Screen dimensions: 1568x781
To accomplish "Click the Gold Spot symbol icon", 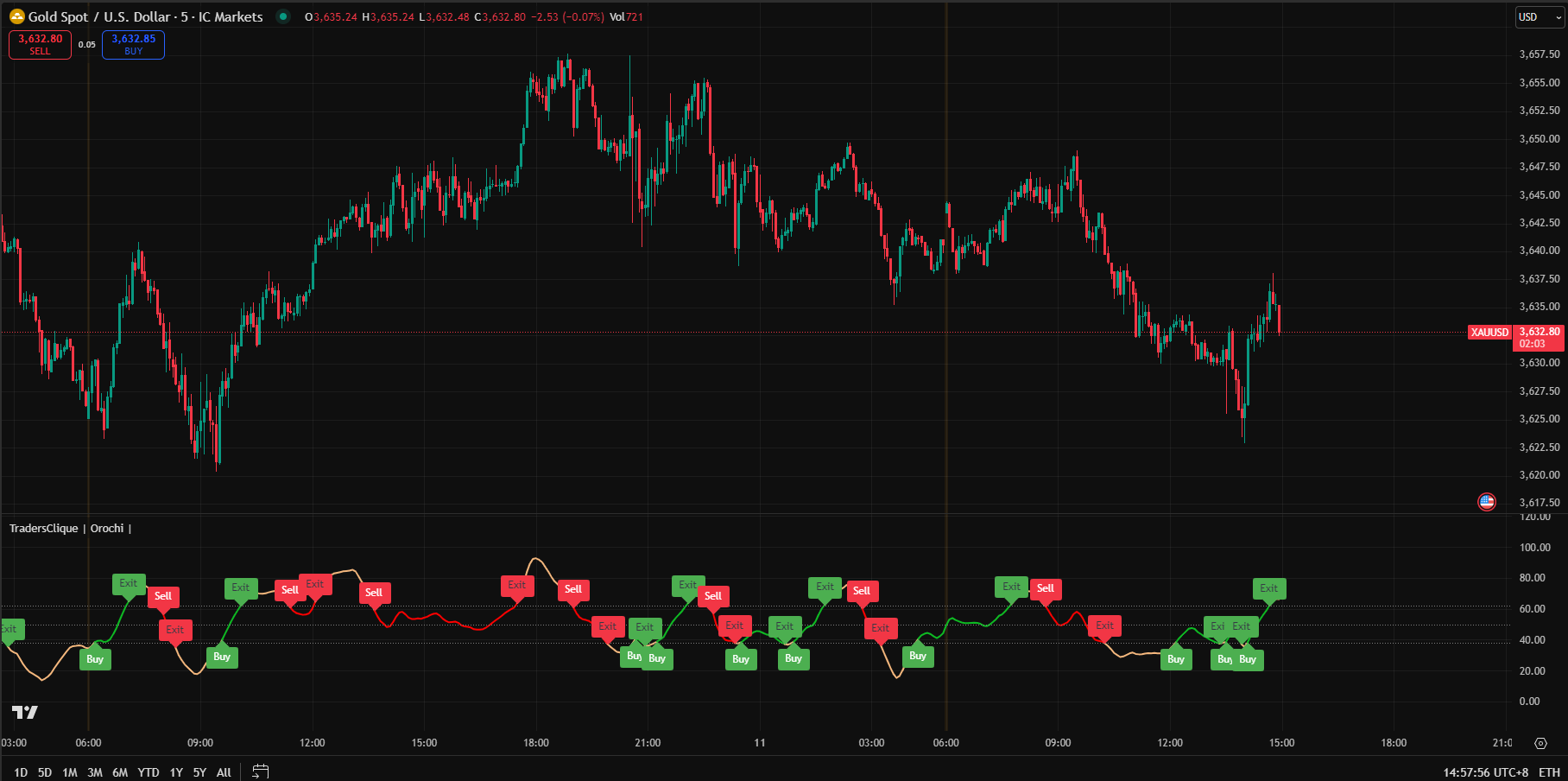I will click(x=16, y=16).
